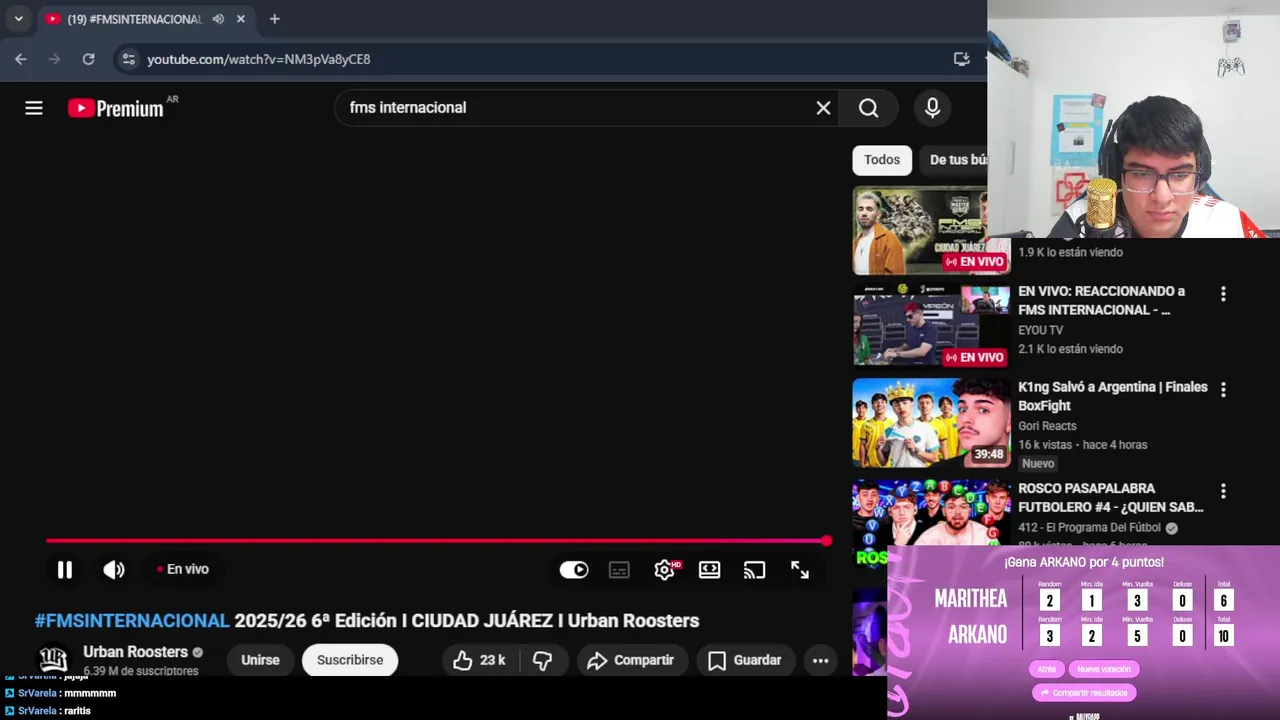The width and height of the screenshot is (1280, 720).
Task: Open the Urban Roosters channel avatar
Action: (x=53, y=660)
